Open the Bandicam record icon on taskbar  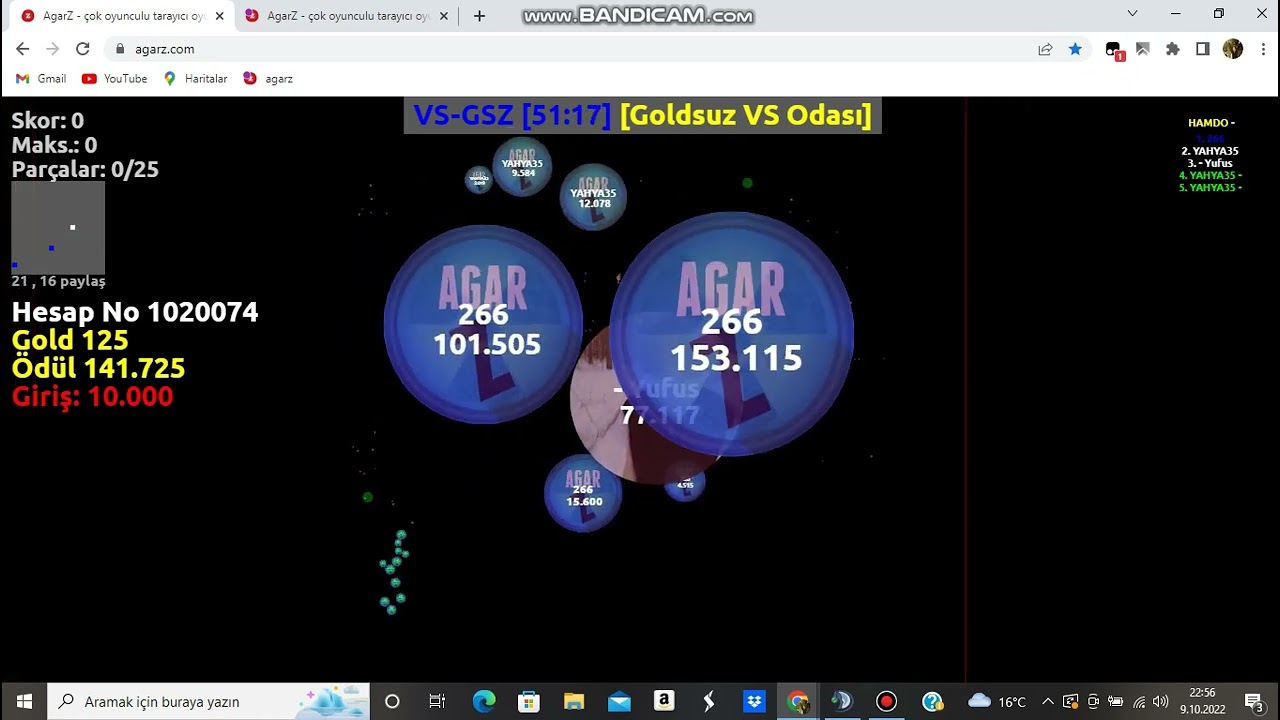pos(886,701)
